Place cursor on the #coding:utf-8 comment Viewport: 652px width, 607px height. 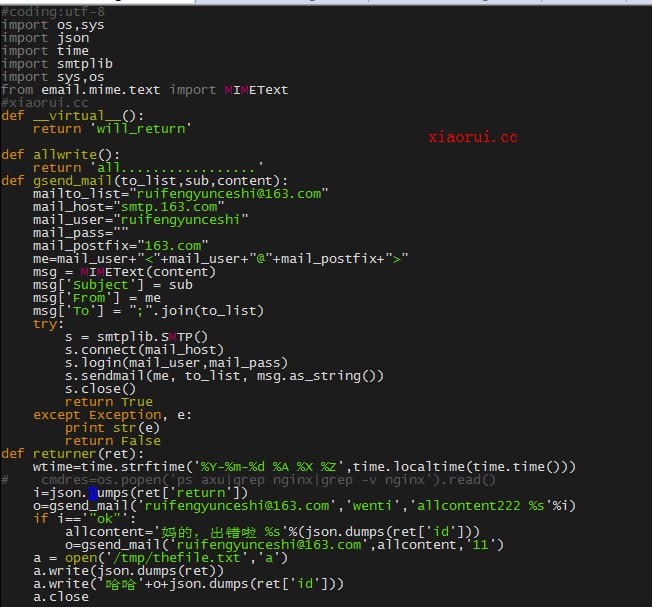click(x=52, y=11)
